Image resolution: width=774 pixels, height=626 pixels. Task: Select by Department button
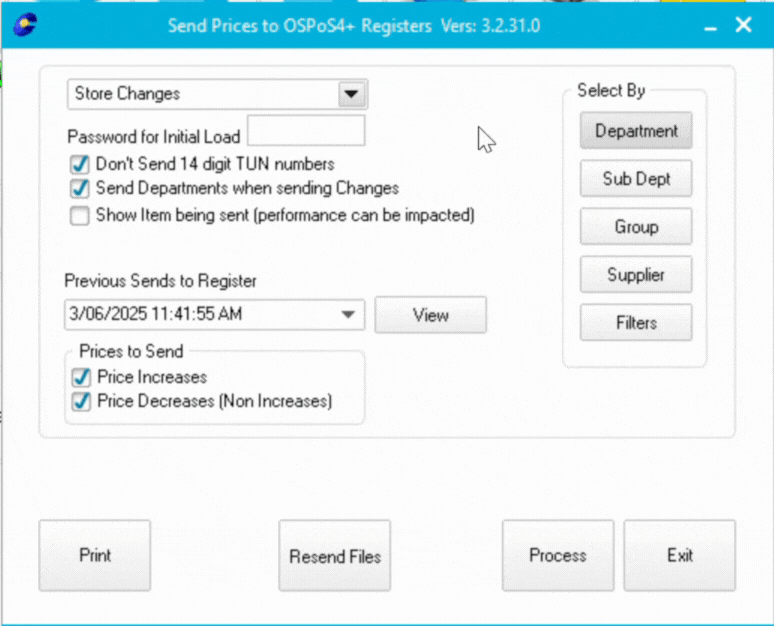pyautogui.click(x=636, y=131)
